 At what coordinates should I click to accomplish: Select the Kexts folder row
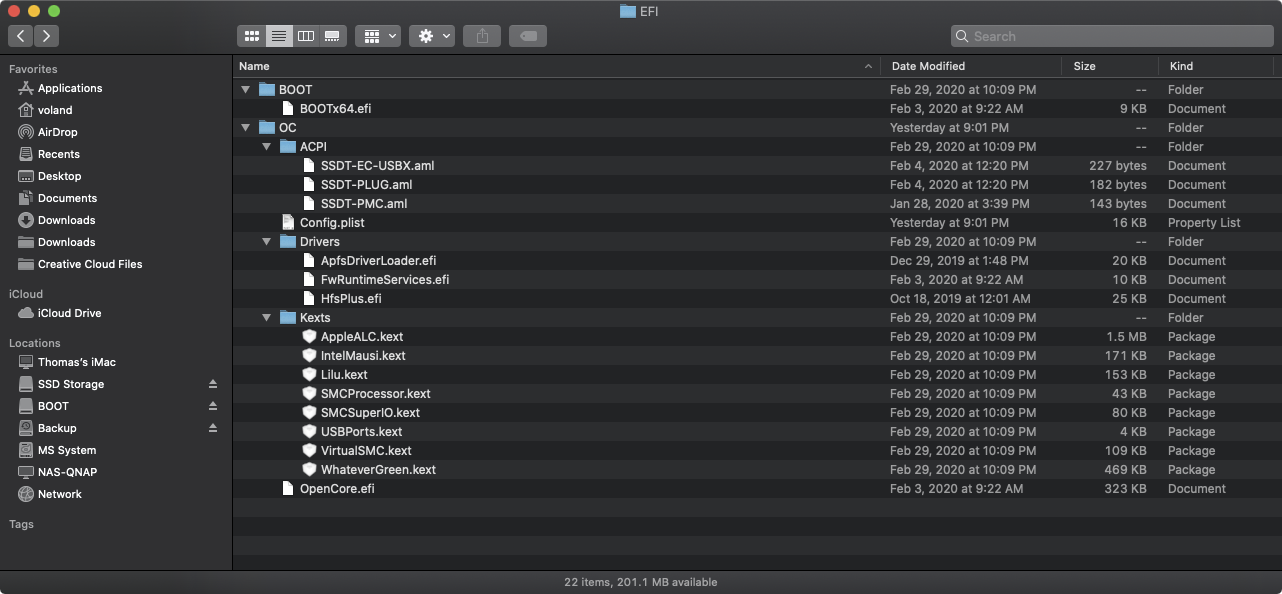[757, 318]
